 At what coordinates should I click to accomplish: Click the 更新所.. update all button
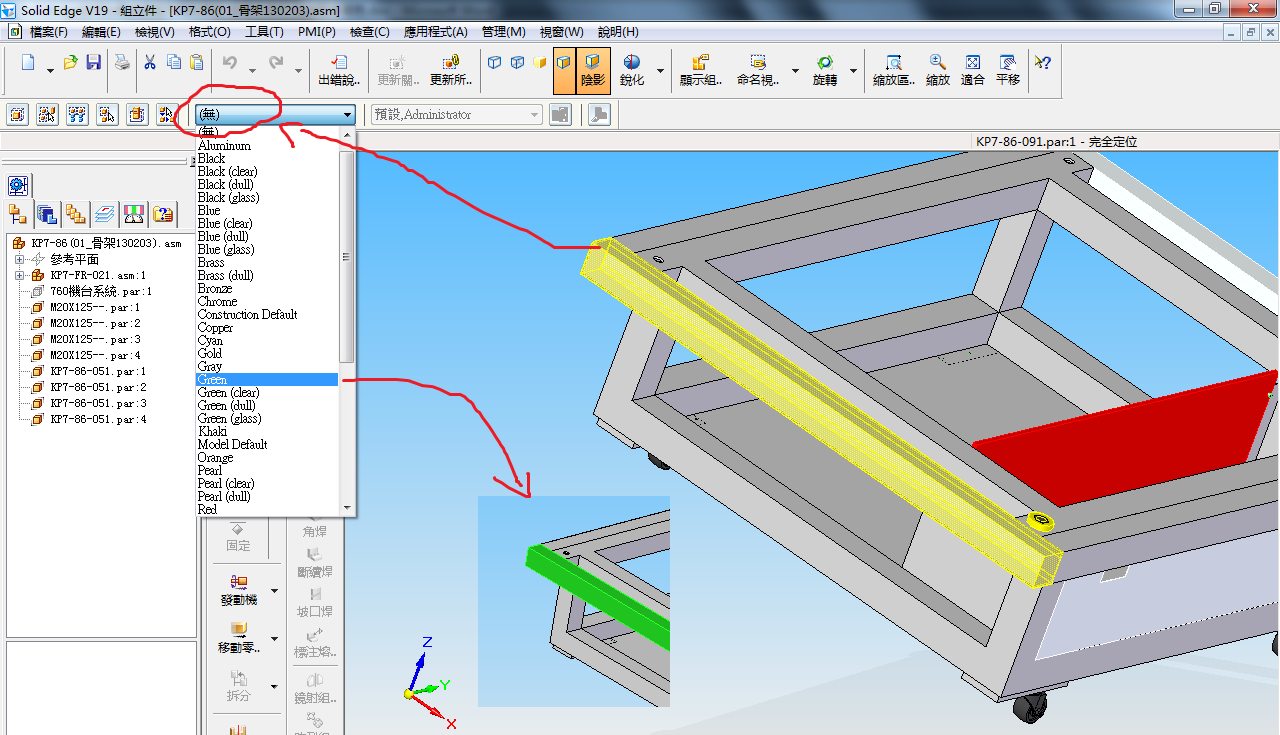pos(451,70)
